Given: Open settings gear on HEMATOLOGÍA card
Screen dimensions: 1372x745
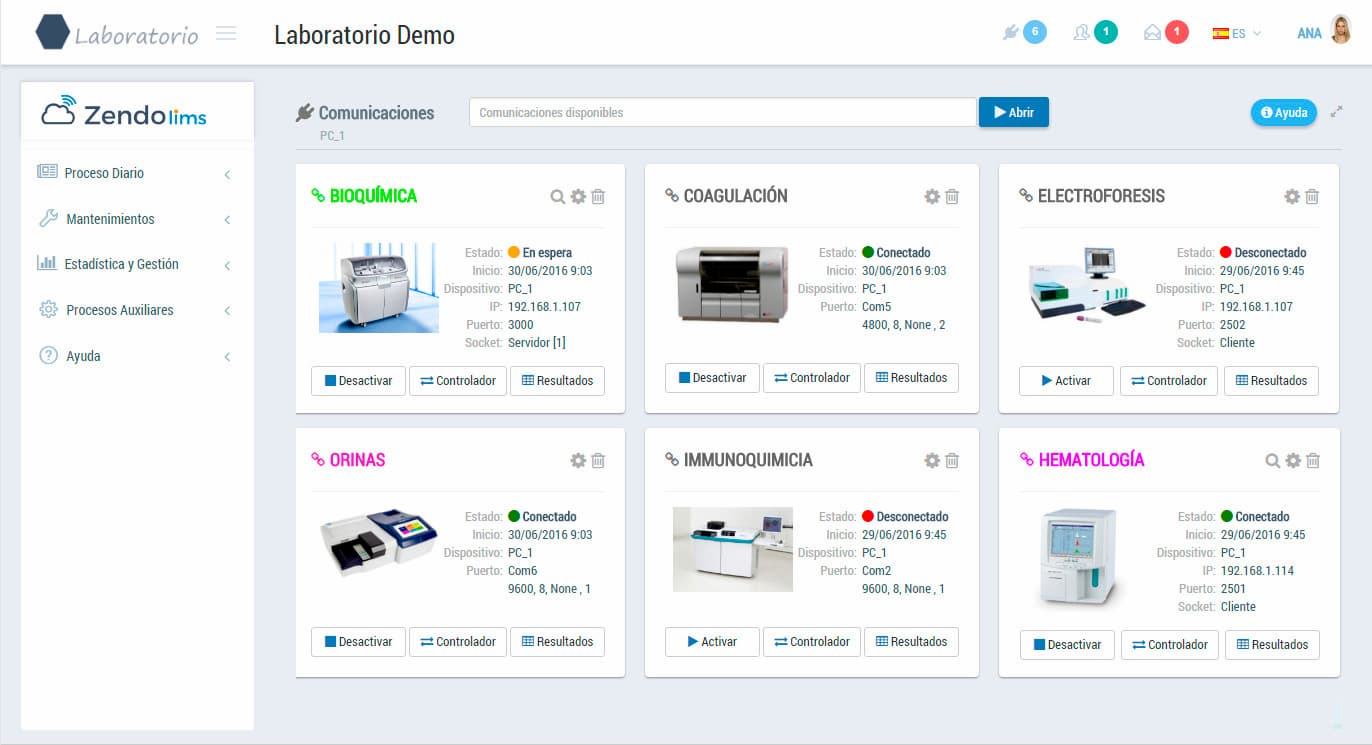Looking at the screenshot, I should (x=1293, y=461).
